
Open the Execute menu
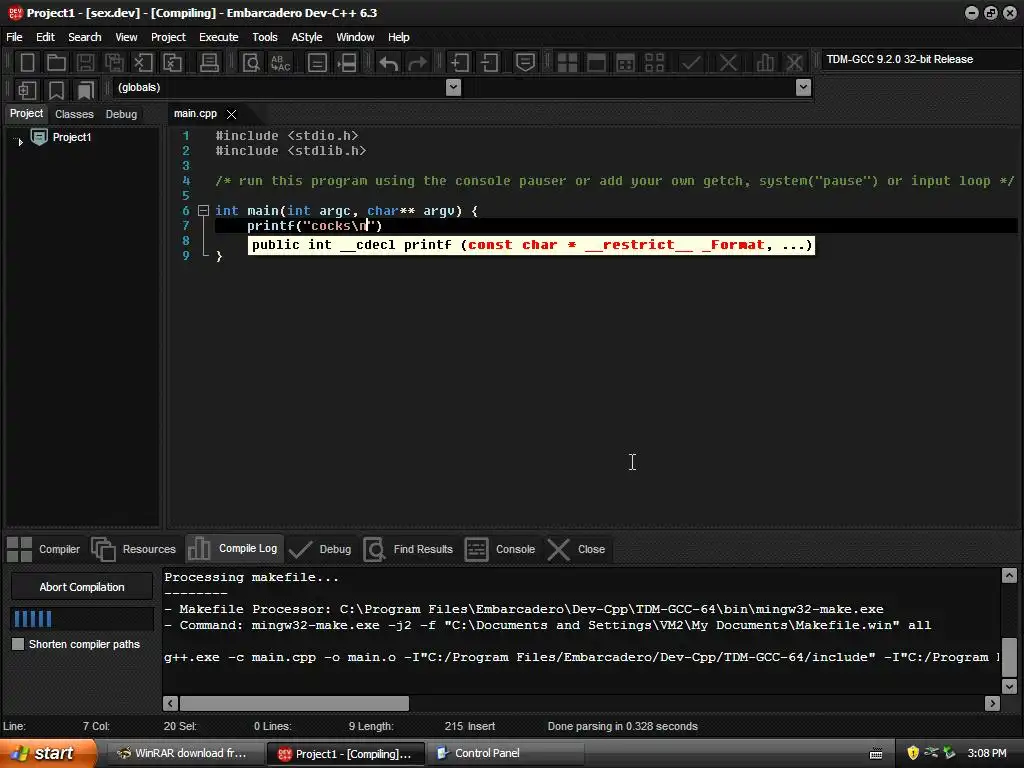point(219,37)
